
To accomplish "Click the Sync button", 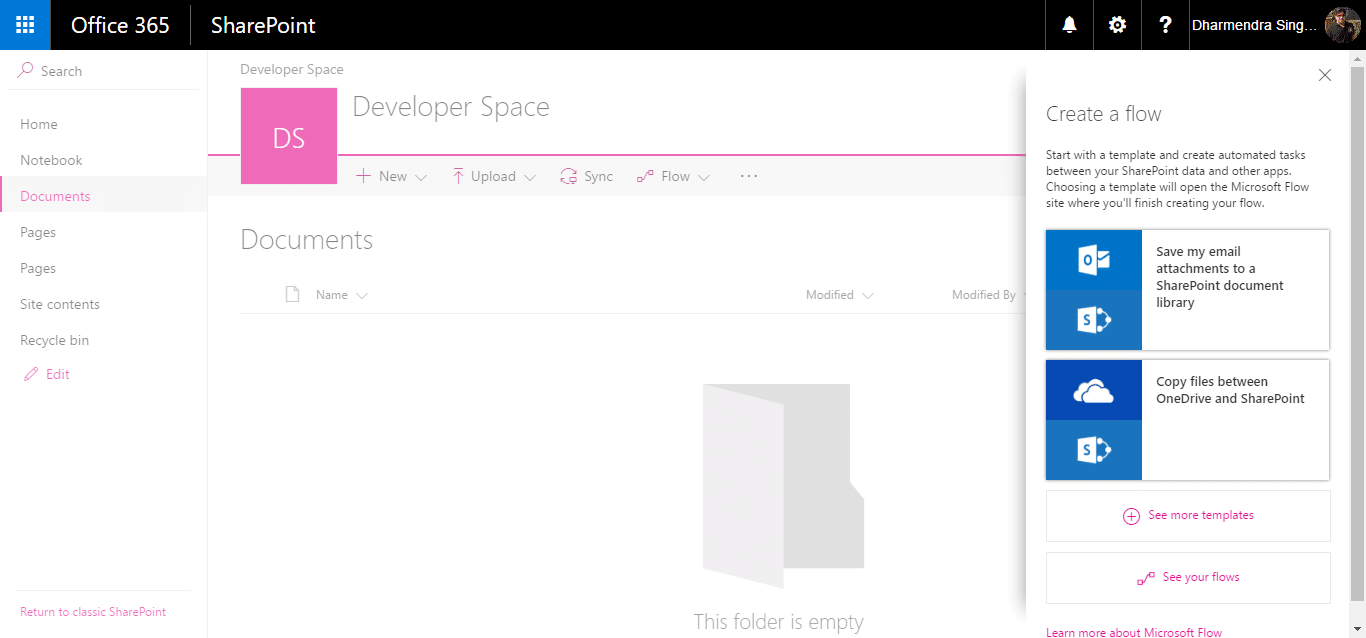I will [587, 176].
